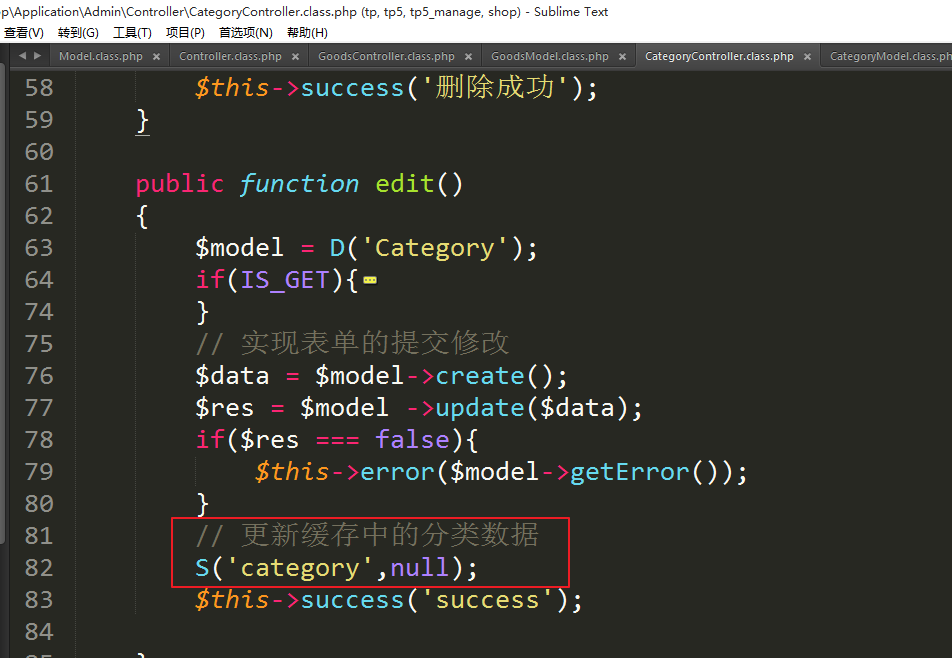Open the 转到(G) menu
The height and width of the screenshot is (658, 952).
(78, 33)
